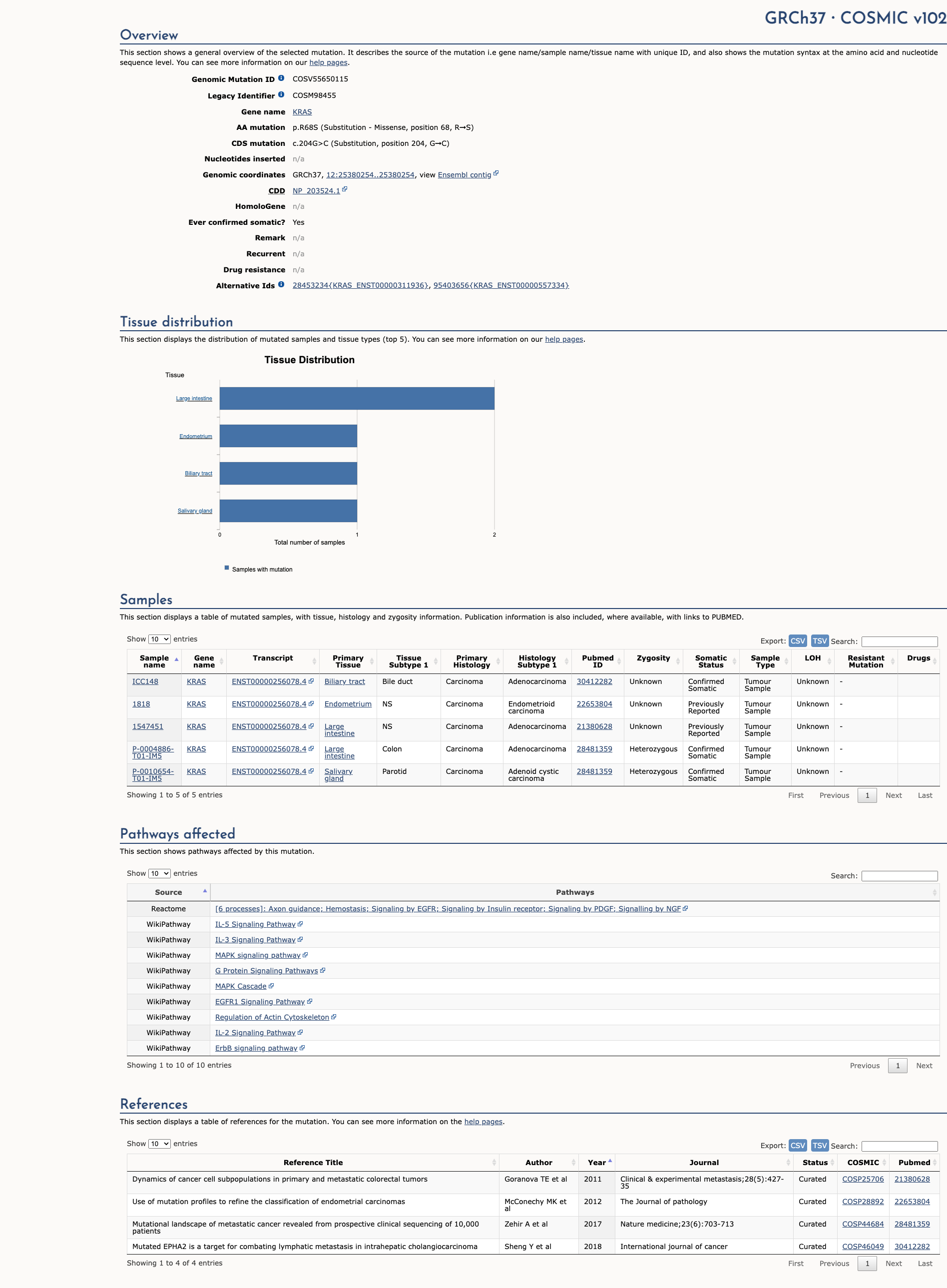This screenshot has height=1288, width=947.
Task: Click the Endometrium bar in chart
Action: (288, 436)
